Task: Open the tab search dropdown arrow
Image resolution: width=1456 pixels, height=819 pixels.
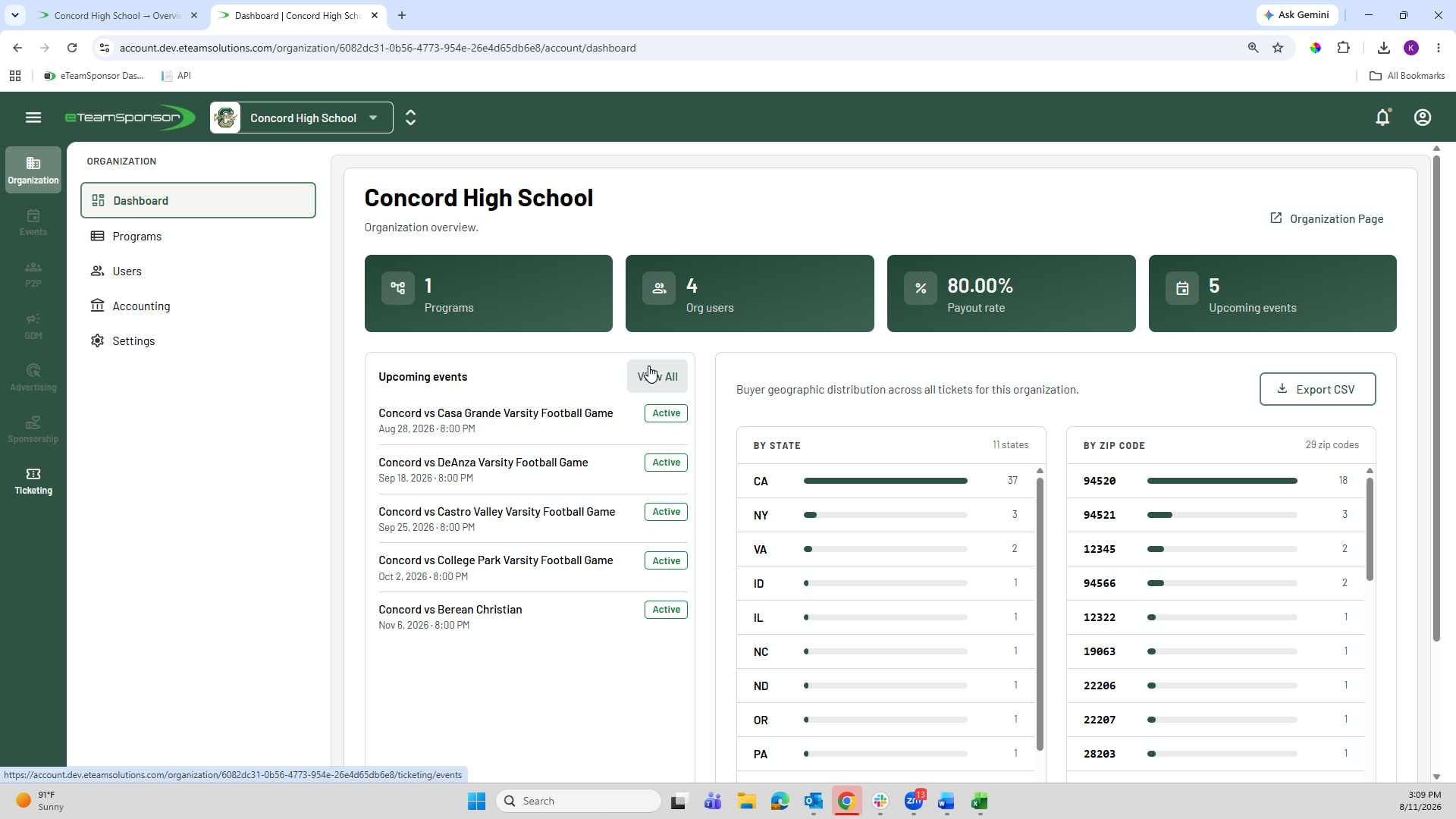Action: click(14, 15)
